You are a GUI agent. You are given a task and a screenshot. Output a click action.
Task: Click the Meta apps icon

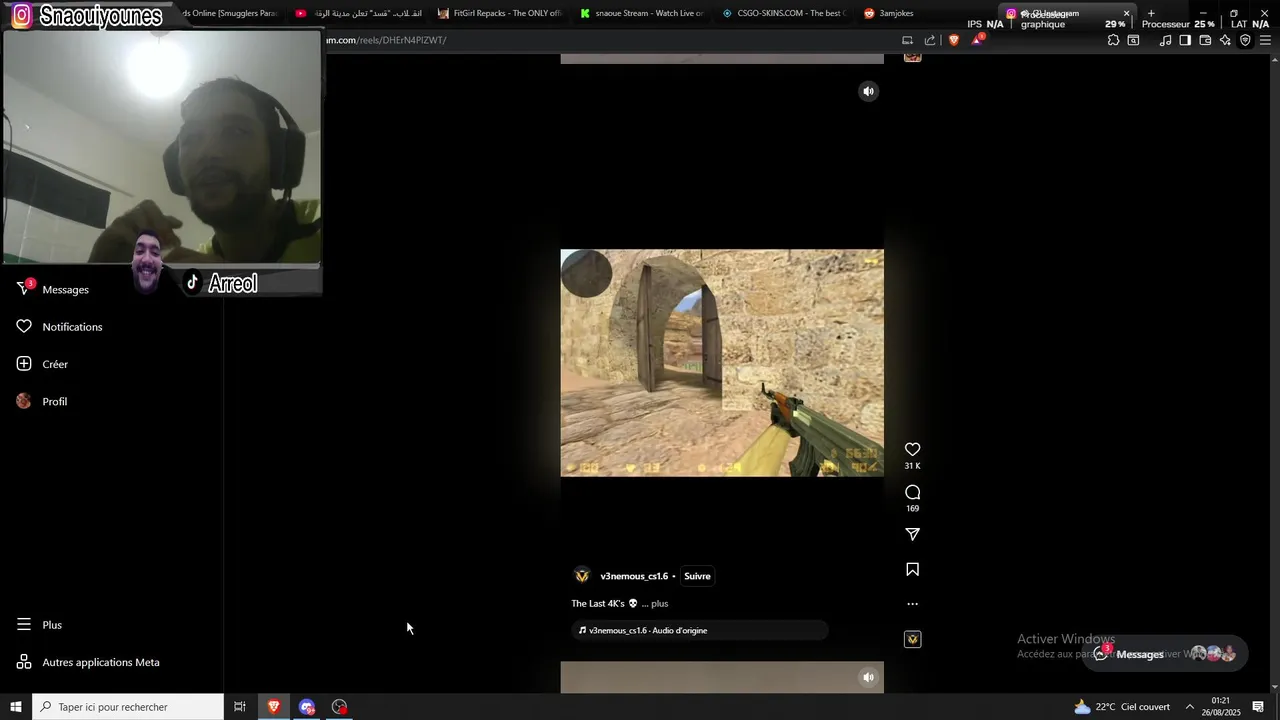24,662
